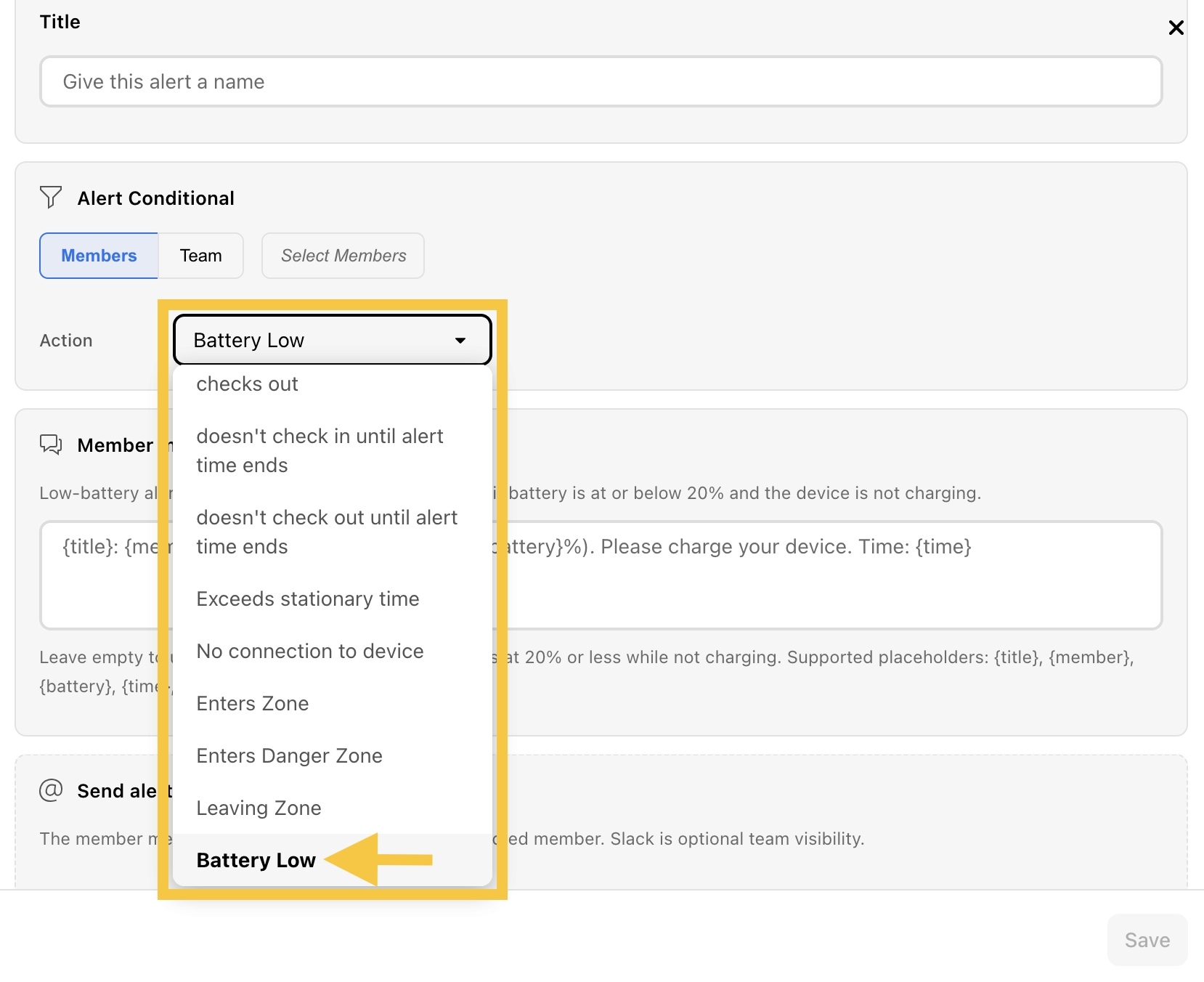This screenshot has width=1204, height=982.
Task: Pick 'No connection to device' option
Action: pyautogui.click(x=333, y=651)
